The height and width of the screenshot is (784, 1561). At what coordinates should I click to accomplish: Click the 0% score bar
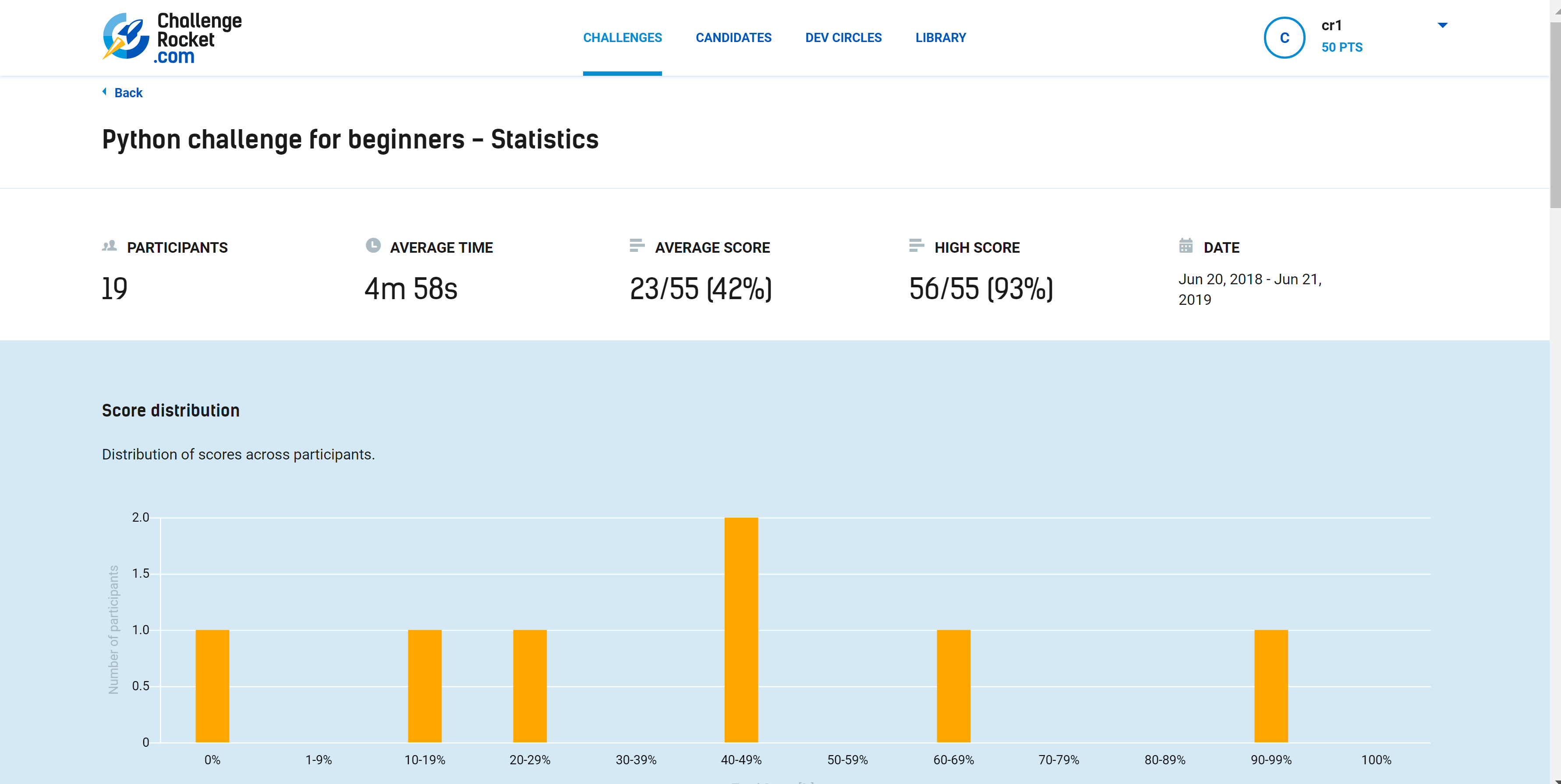[x=212, y=686]
